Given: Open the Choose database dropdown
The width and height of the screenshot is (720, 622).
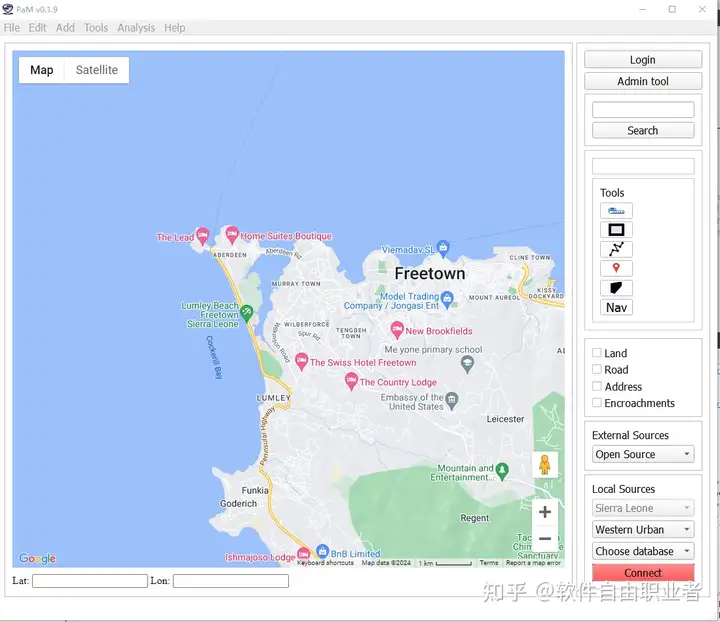Looking at the screenshot, I should (x=643, y=551).
